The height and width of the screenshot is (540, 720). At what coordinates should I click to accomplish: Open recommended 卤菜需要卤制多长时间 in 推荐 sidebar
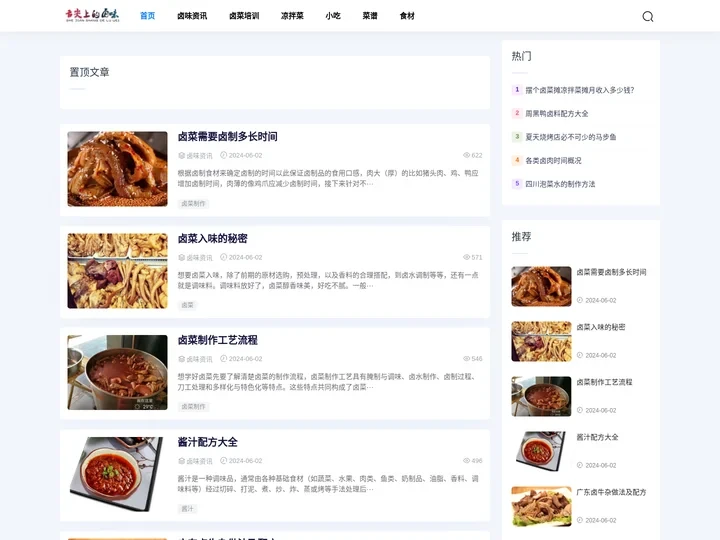coord(611,272)
